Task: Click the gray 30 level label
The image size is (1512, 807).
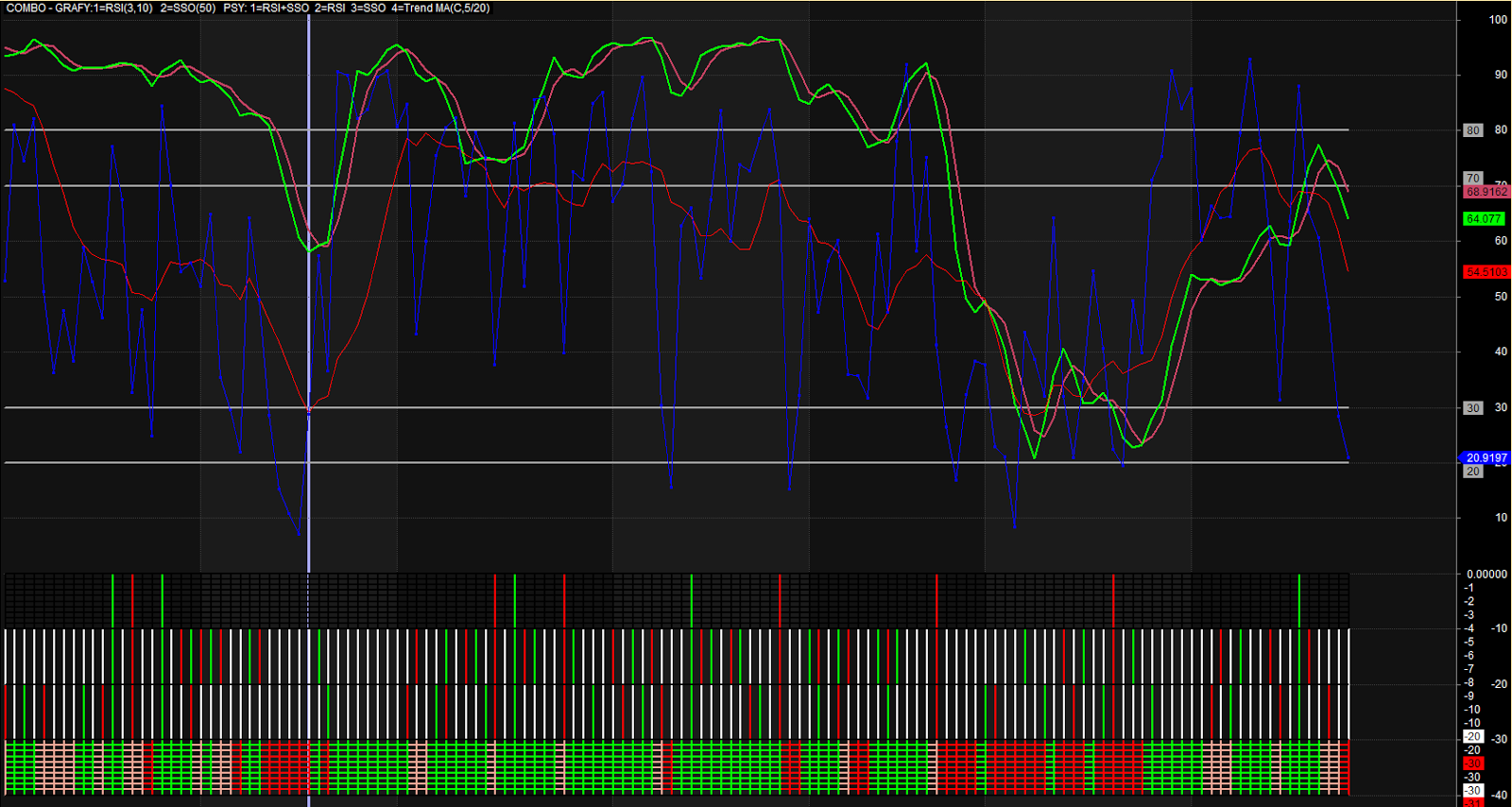Action: [1473, 408]
